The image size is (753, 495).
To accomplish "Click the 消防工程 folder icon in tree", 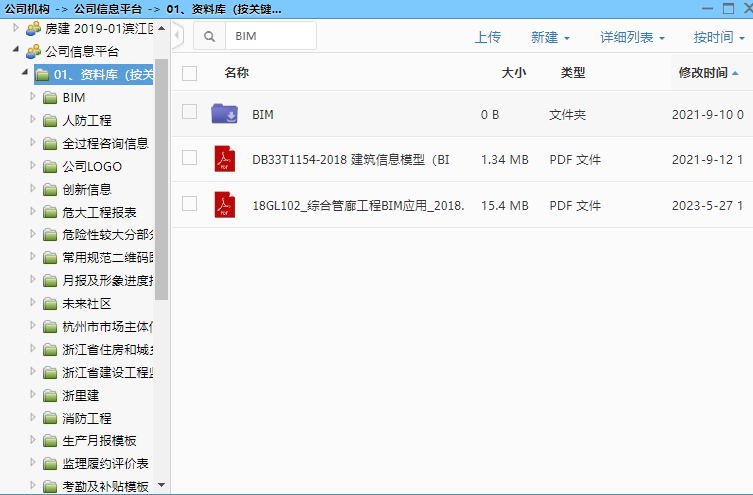I will (50, 418).
